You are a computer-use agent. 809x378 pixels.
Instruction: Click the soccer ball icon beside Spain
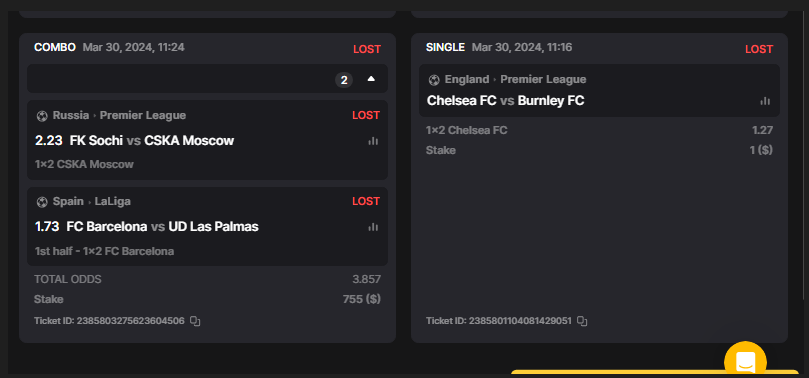point(42,202)
